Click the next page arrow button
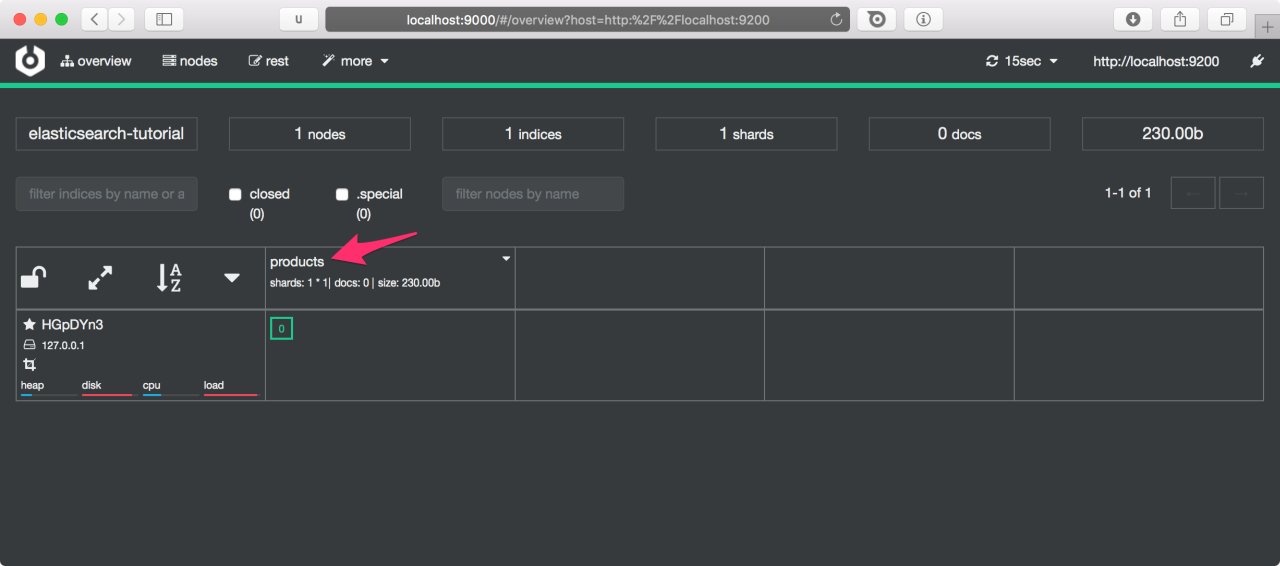1280x566 pixels. pos(1241,193)
